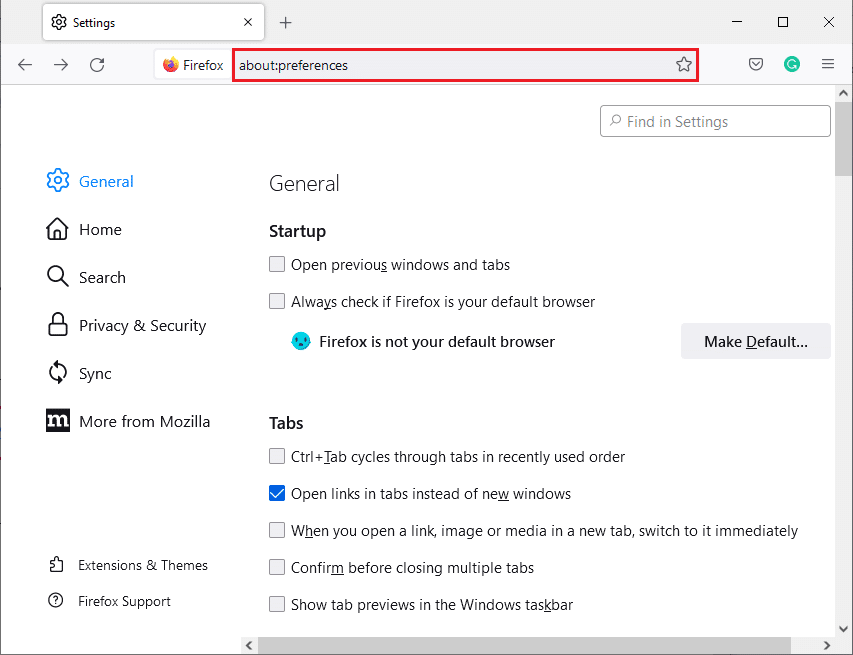Click the Firefox Support question mark icon
The height and width of the screenshot is (655, 853).
point(55,601)
